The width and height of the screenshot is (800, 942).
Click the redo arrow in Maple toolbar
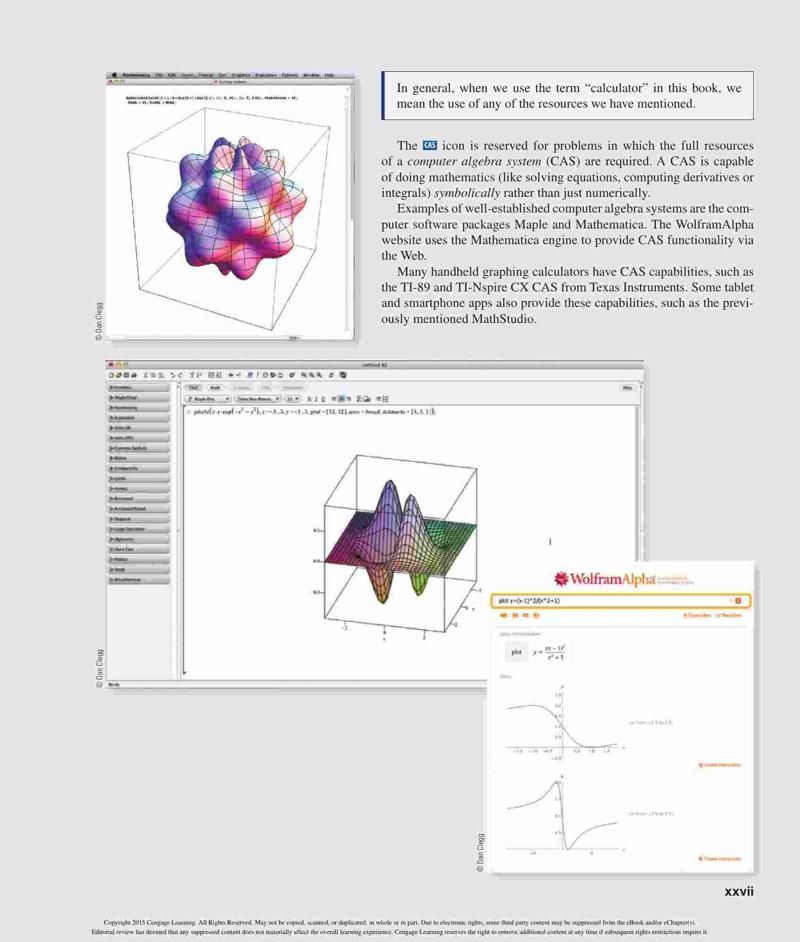pyautogui.click(x=180, y=375)
